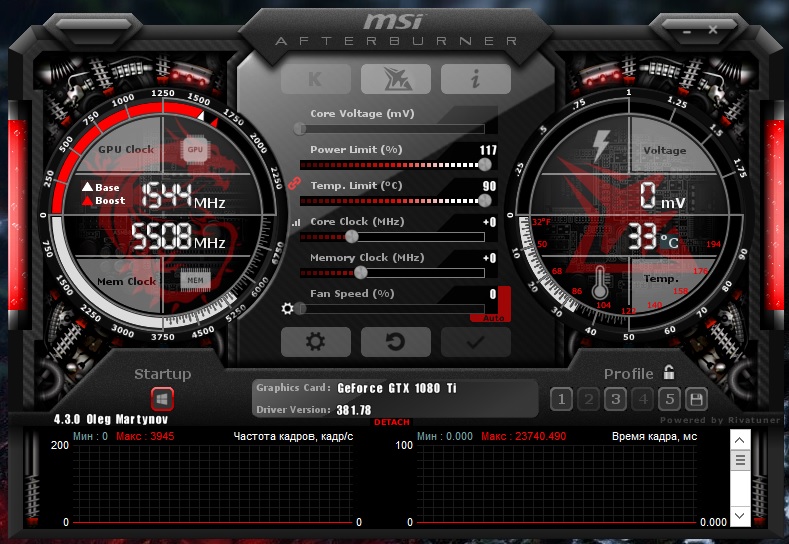Click the Core Clock +0 value

(x=490, y=222)
